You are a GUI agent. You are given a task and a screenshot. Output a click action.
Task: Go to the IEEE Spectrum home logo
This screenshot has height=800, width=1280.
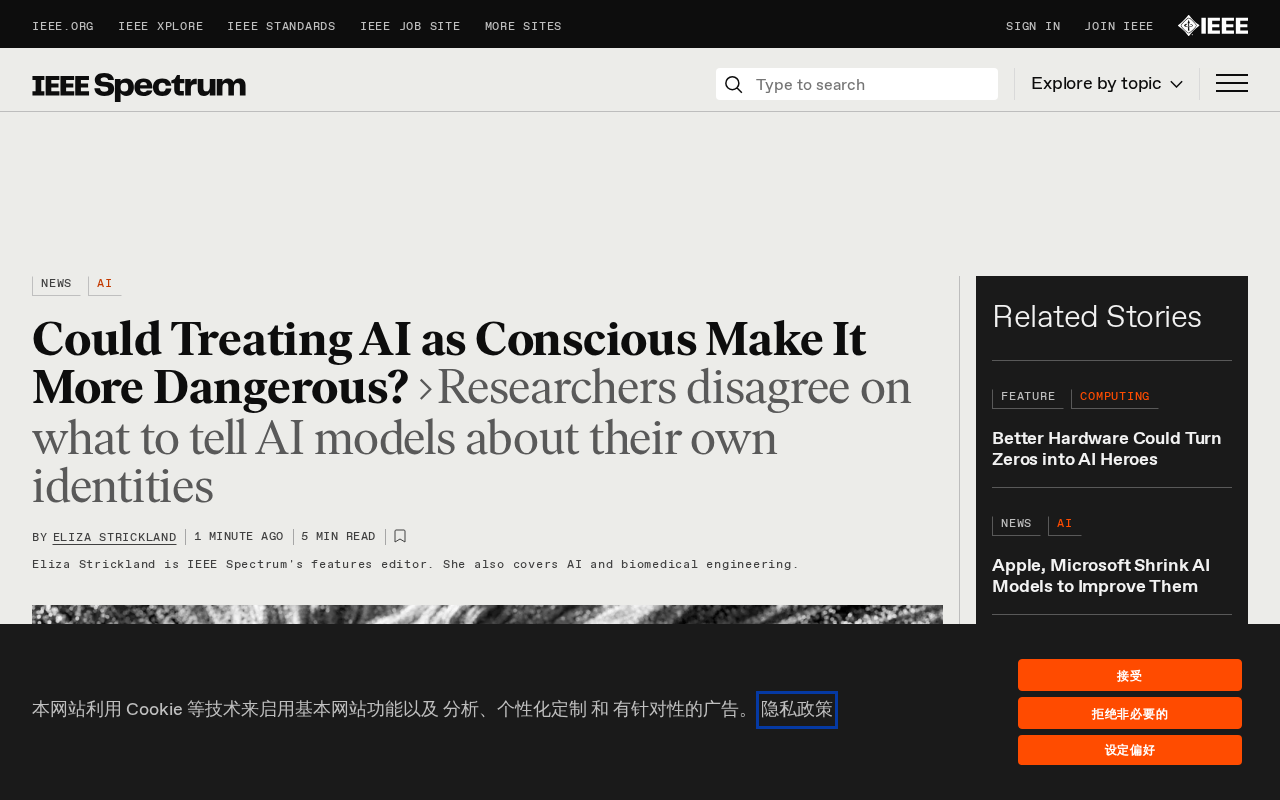tap(139, 86)
